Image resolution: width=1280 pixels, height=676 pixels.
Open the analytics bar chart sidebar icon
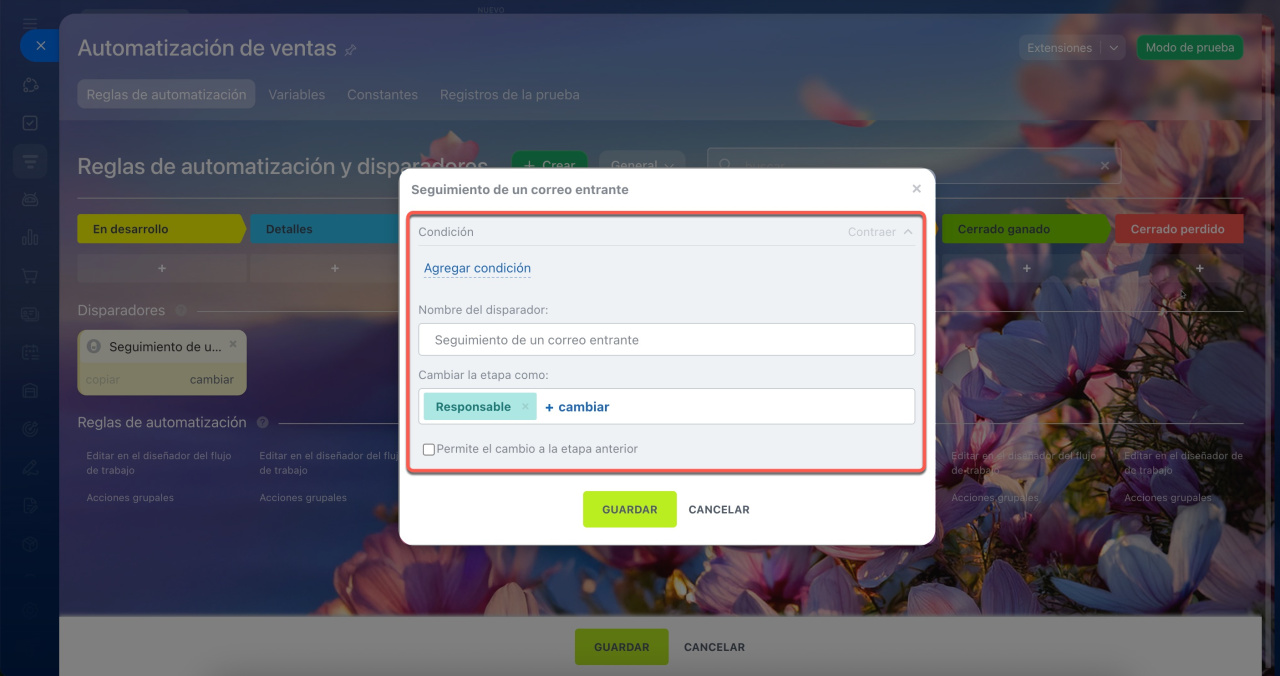pos(30,238)
